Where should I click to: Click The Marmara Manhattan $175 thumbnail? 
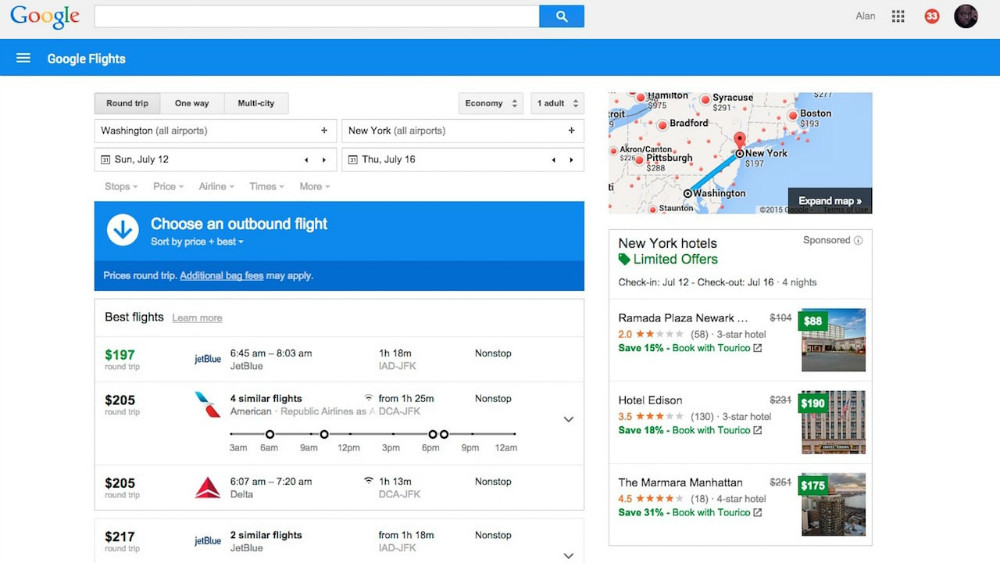pyautogui.click(x=833, y=504)
